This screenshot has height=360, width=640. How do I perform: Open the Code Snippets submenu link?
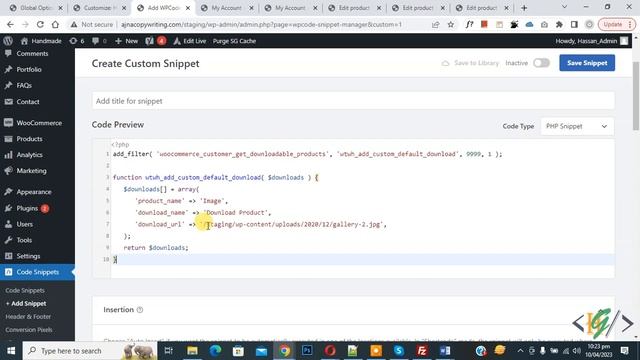25,290
